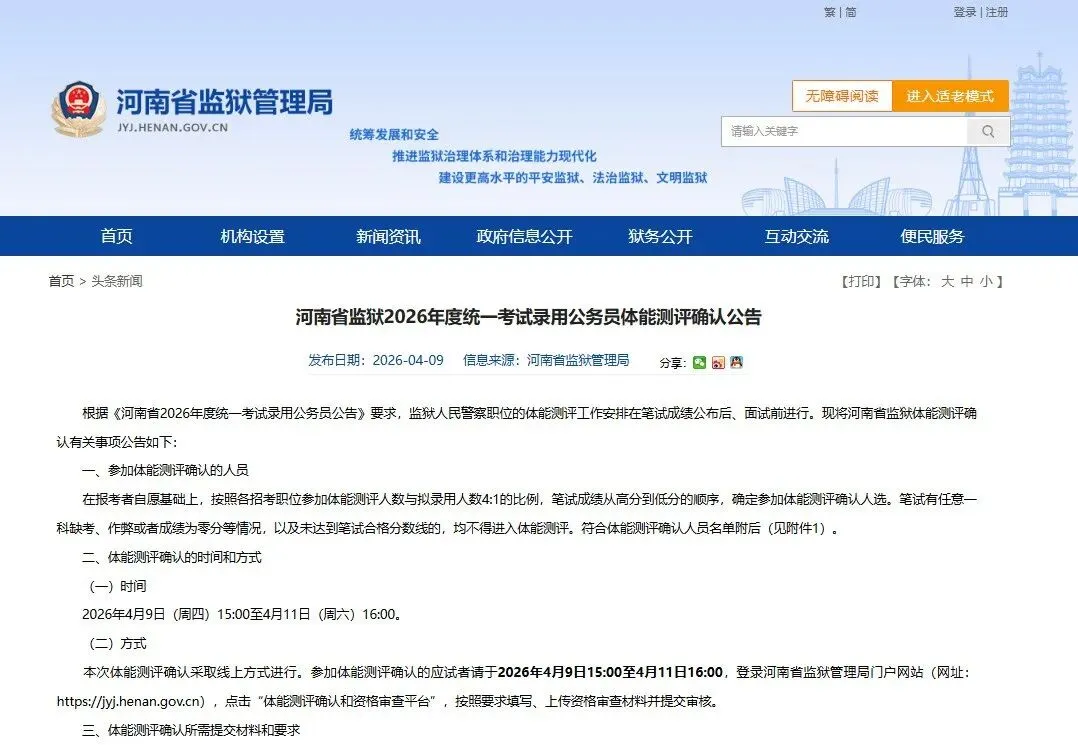Open the 互动交流 navigation tab
The width and height of the screenshot is (1078, 745).
pos(796,236)
